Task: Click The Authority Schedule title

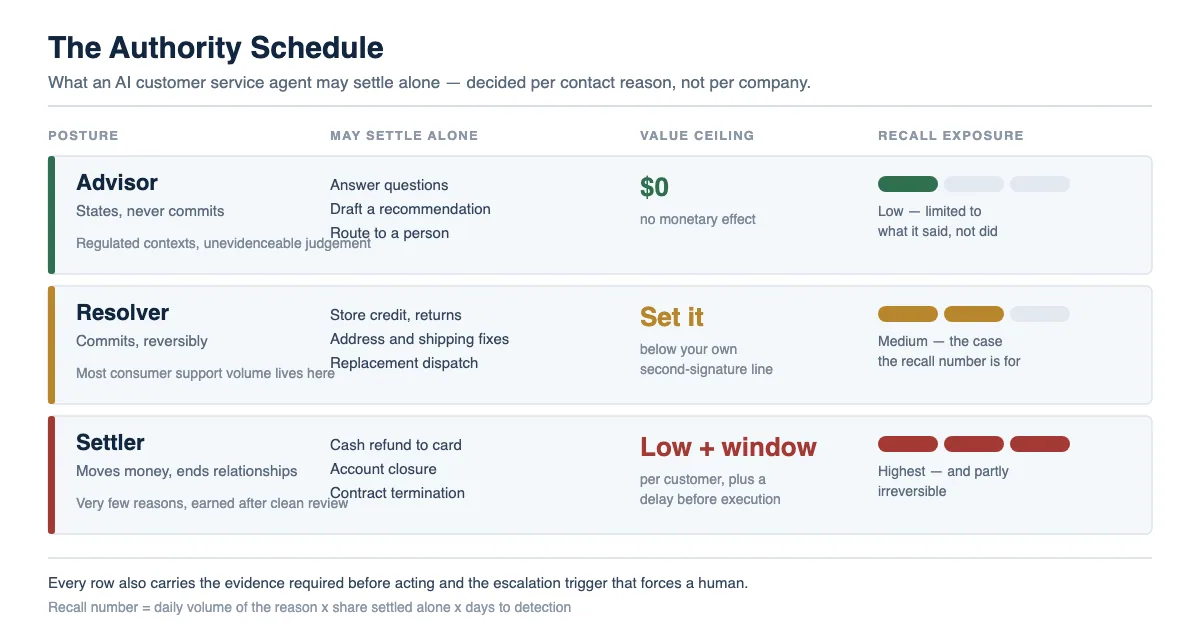Action: [216, 48]
